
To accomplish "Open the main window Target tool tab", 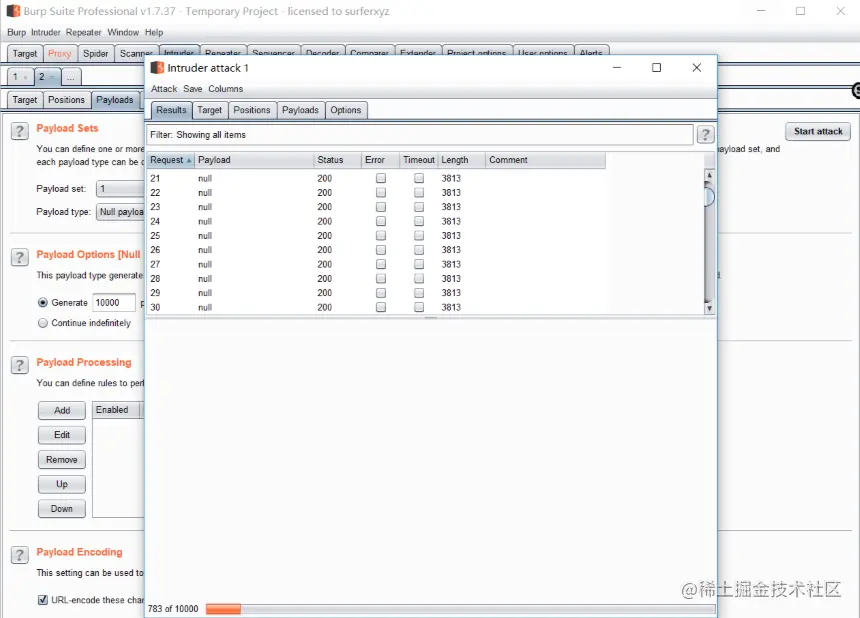I will pyautogui.click(x=25, y=53).
